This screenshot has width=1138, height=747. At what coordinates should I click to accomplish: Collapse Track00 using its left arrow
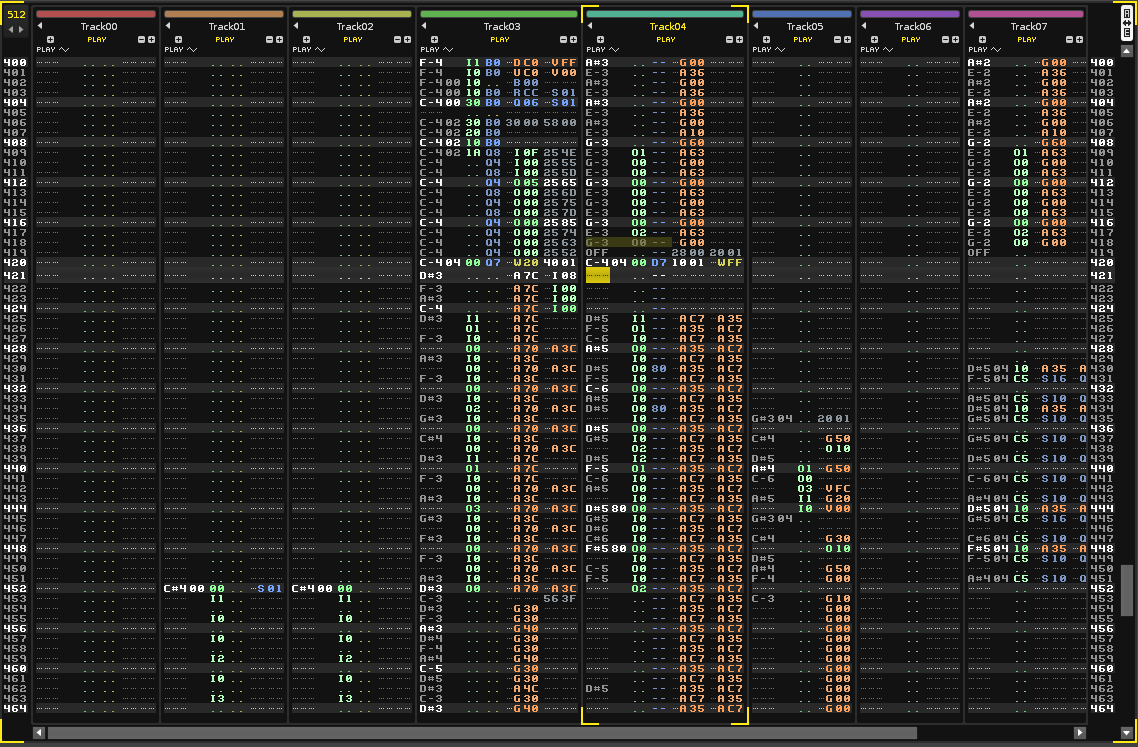(41, 27)
